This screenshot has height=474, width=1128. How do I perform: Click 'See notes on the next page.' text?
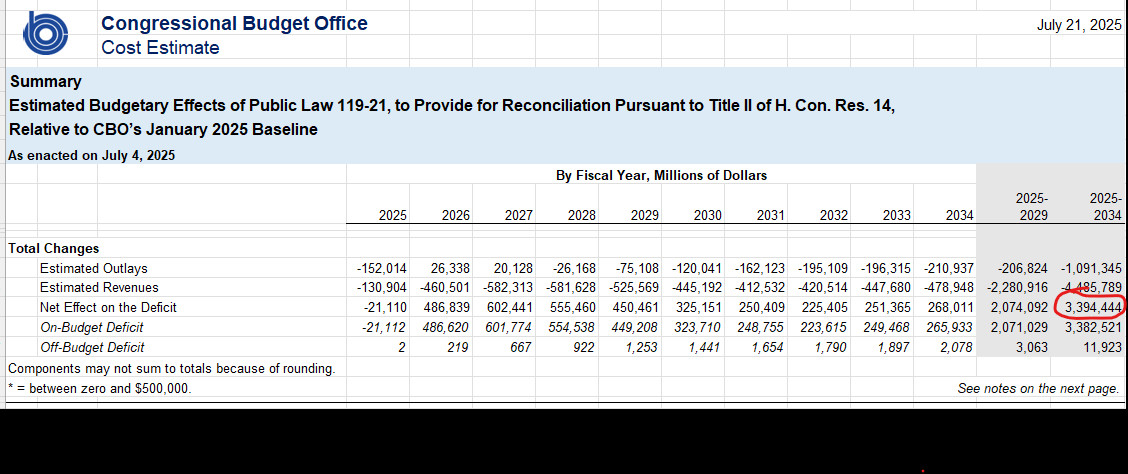click(1038, 388)
